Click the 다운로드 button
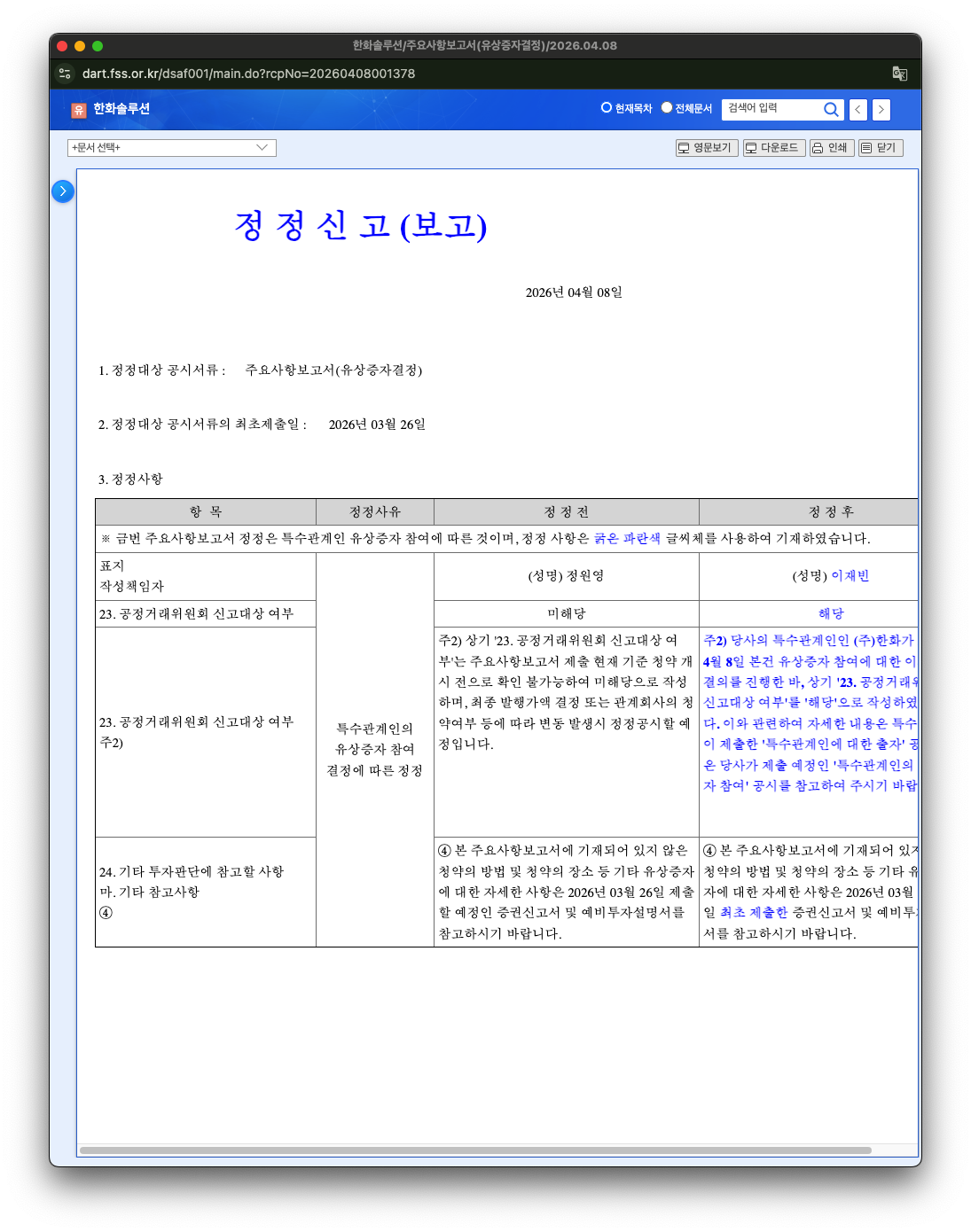Image resolution: width=971 pixels, height=1232 pixels. point(773,148)
